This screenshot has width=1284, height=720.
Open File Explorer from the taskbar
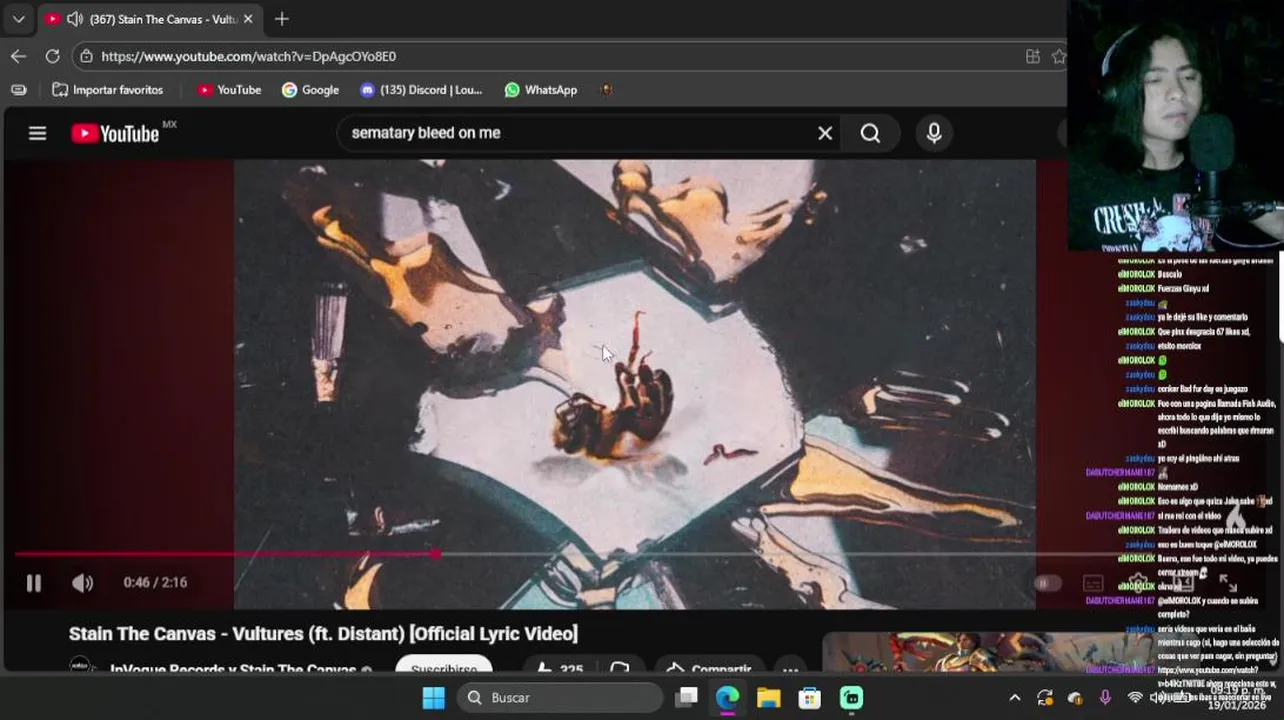769,697
